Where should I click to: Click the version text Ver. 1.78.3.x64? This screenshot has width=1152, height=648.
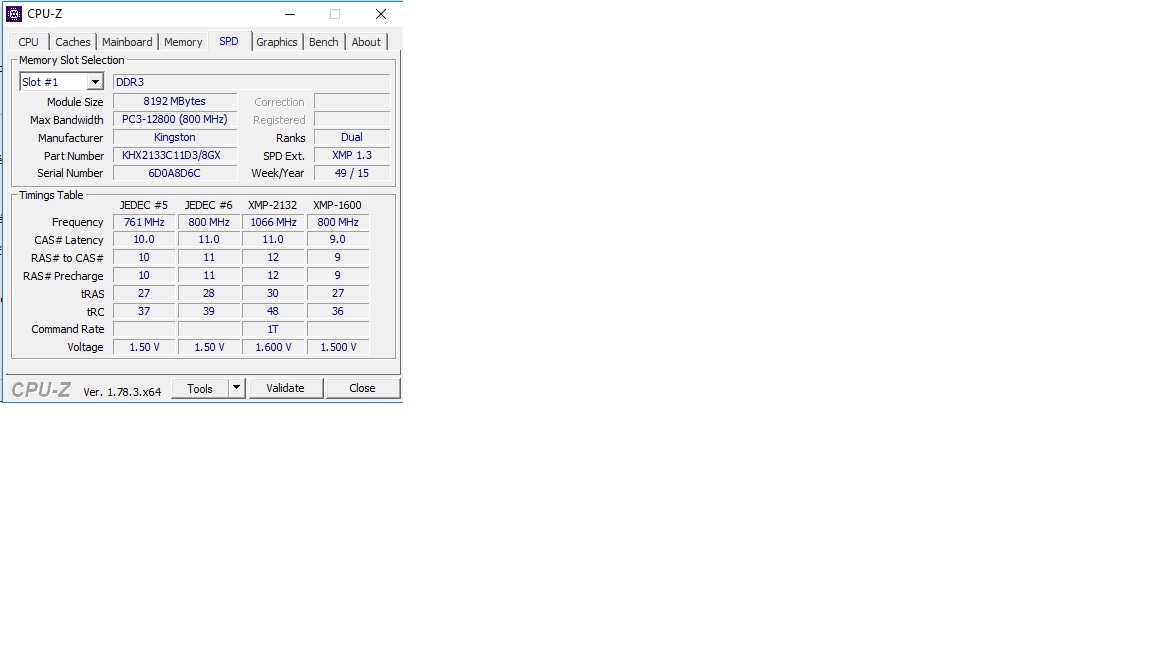pos(122,392)
